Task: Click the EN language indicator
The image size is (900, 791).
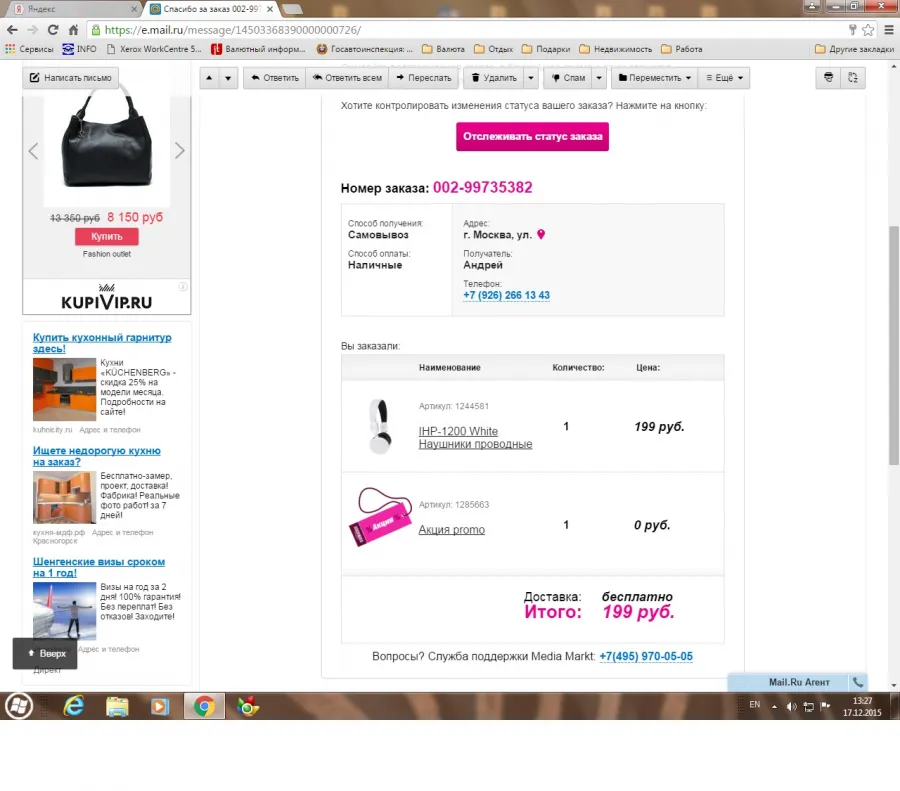Action: click(x=754, y=704)
